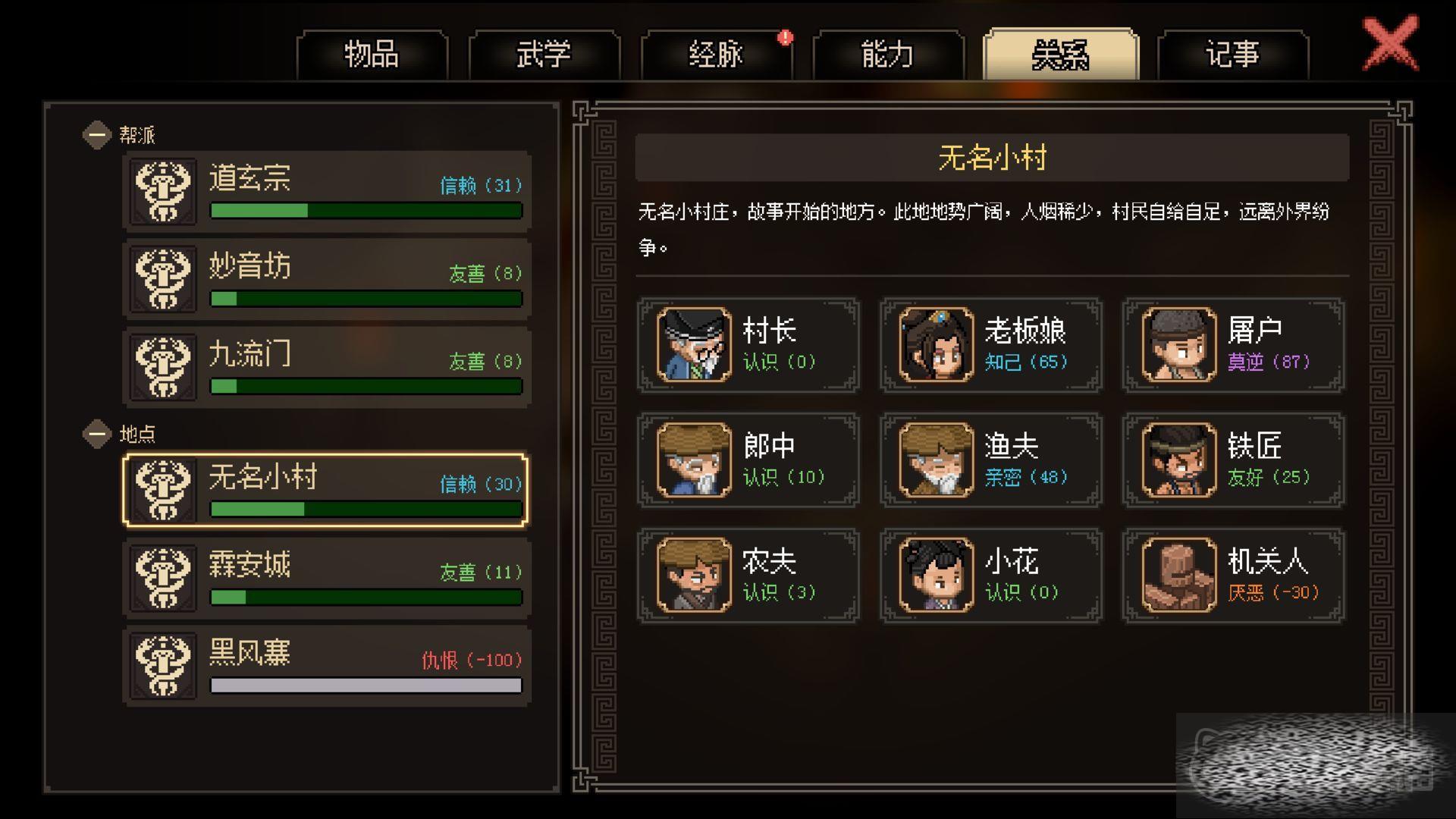Viewport: 1456px width, 819px height.
Task: Switch to the 物品 tab
Action: (372, 55)
